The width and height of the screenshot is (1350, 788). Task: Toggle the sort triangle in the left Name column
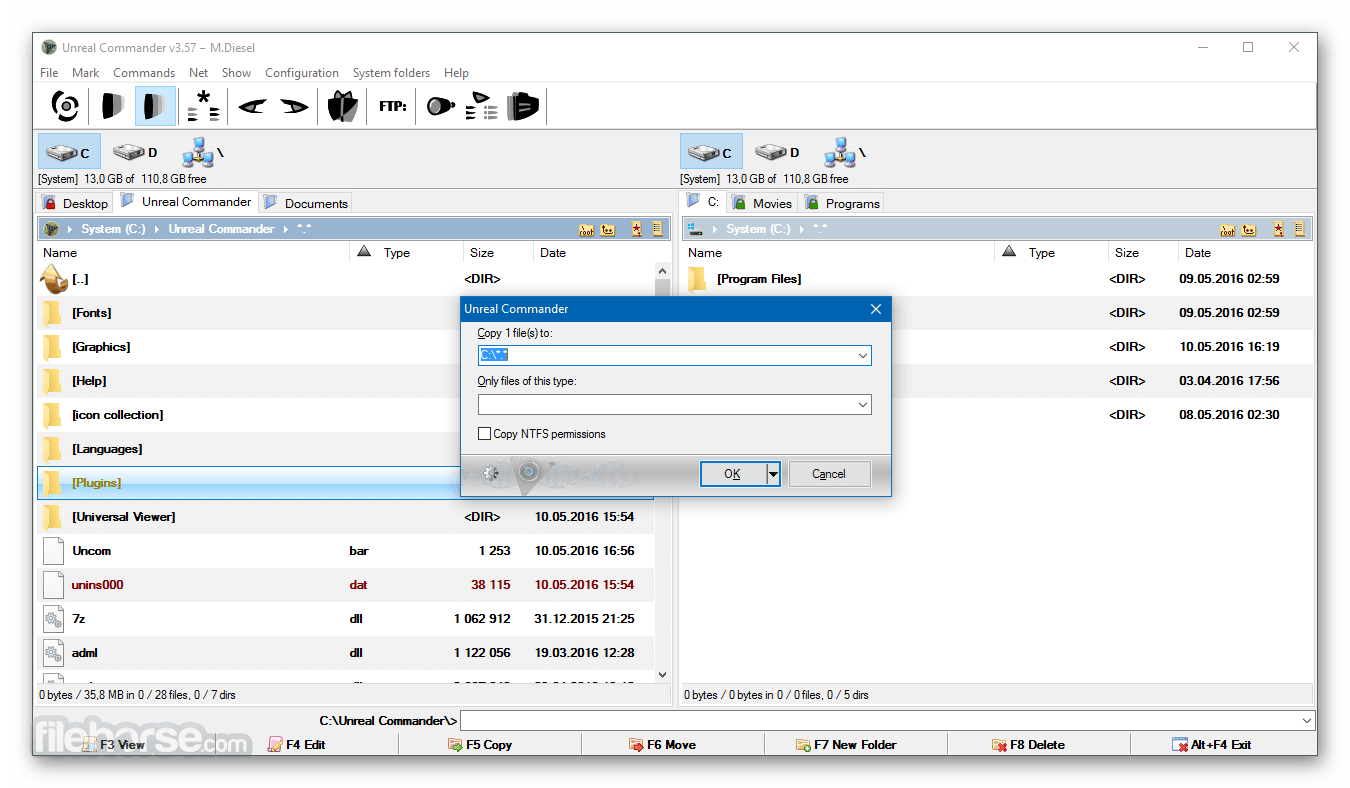pos(363,252)
